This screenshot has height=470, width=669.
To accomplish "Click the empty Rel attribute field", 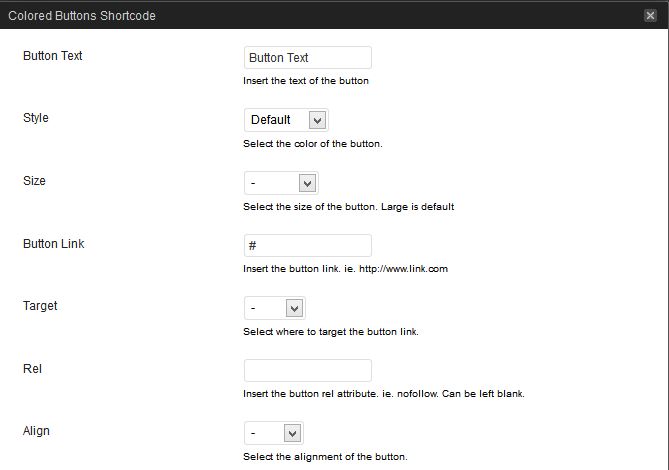I will coord(307,370).
